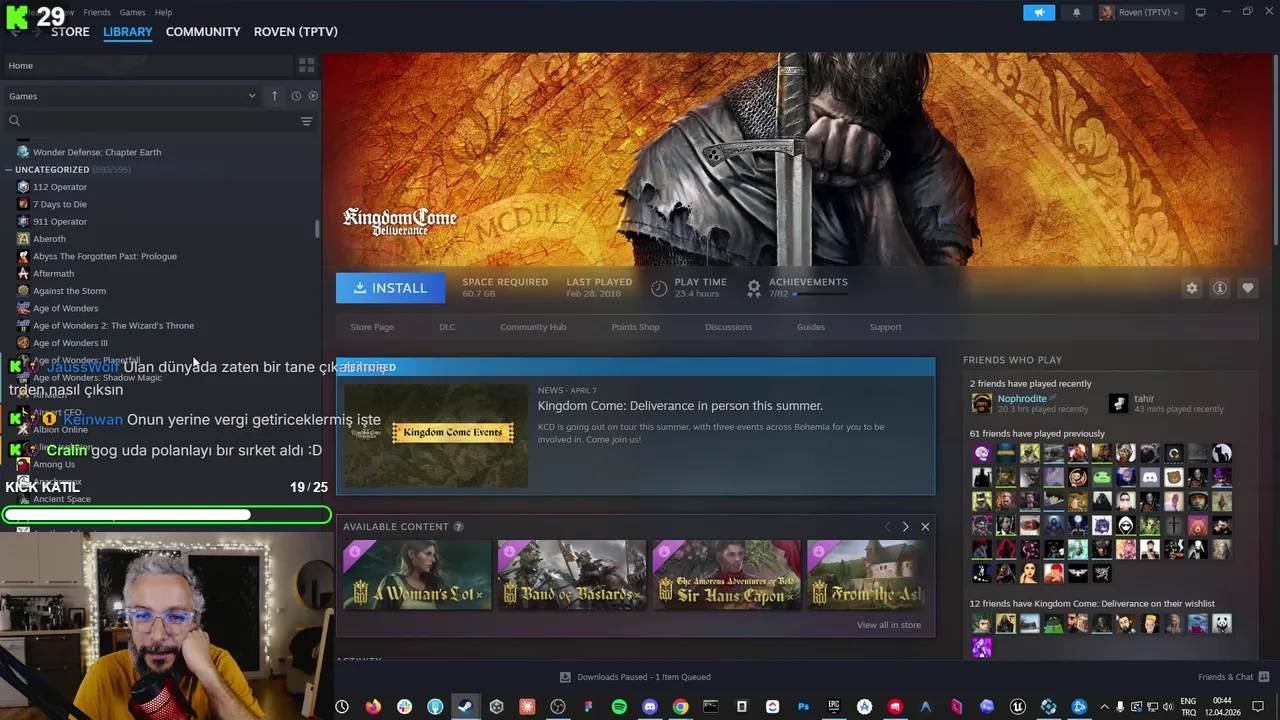Click the Steam taskbar icon
The width and height of the screenshot is (1280, 720).
click(465, 707)
